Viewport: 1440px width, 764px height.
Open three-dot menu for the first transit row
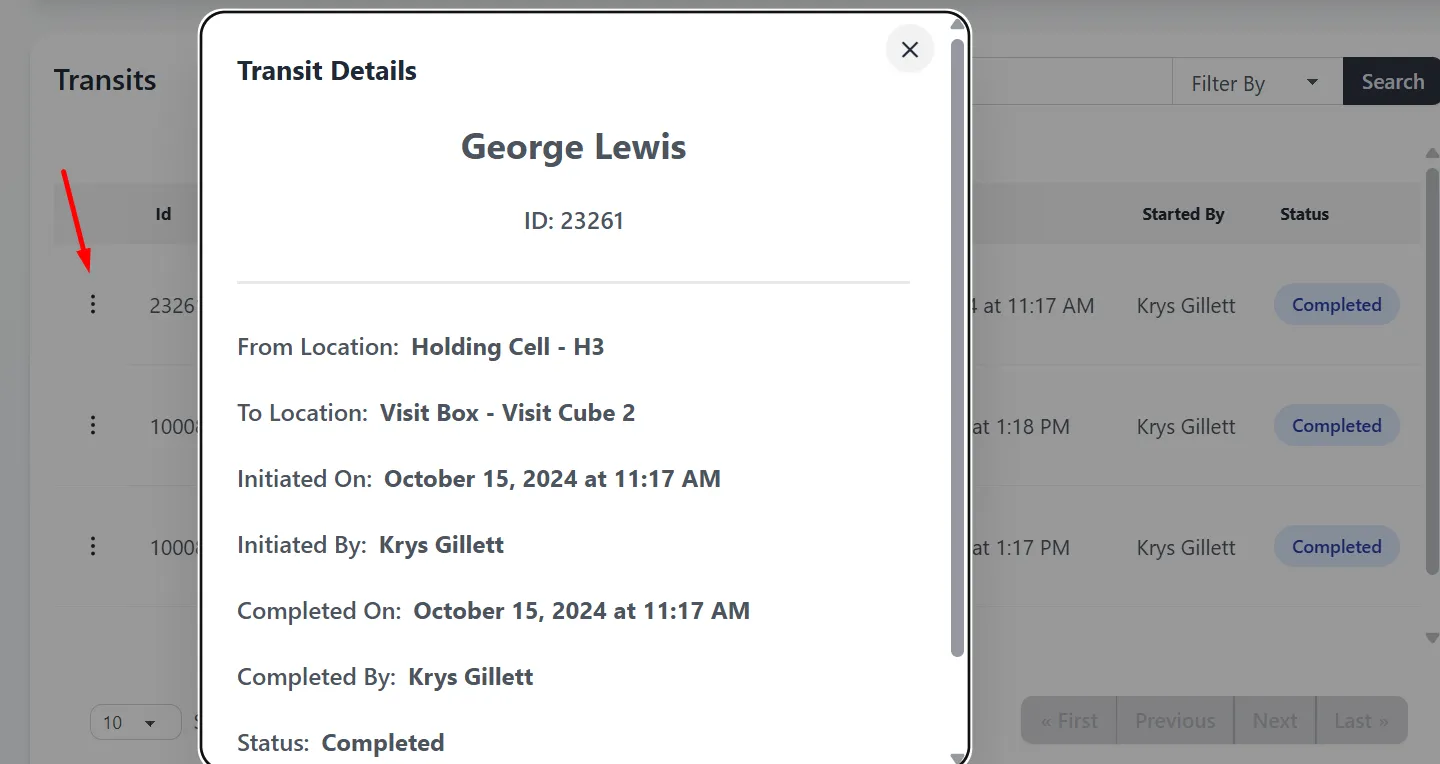[93, 304]
